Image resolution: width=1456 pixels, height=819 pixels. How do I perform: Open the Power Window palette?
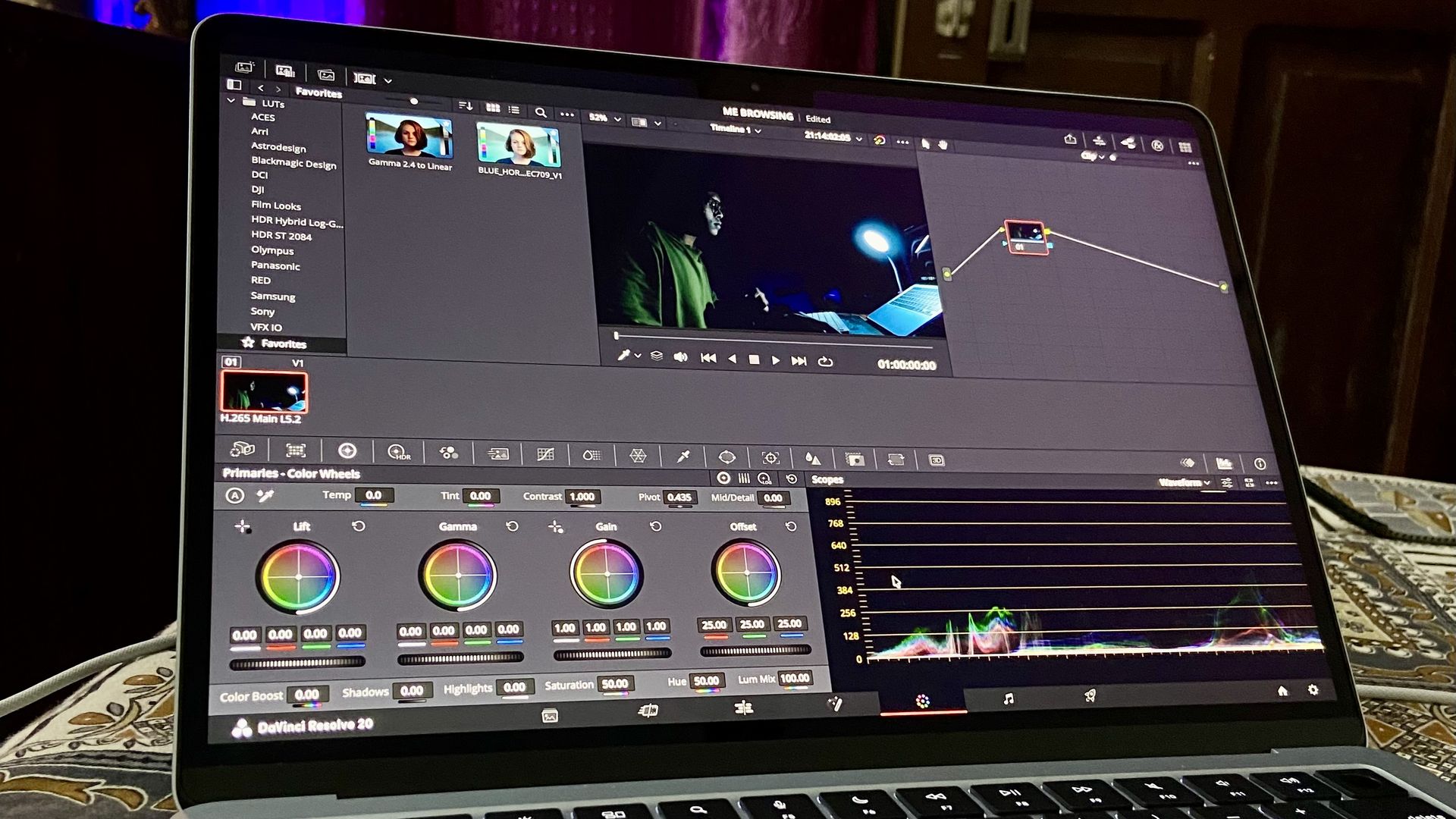point(726,457)
